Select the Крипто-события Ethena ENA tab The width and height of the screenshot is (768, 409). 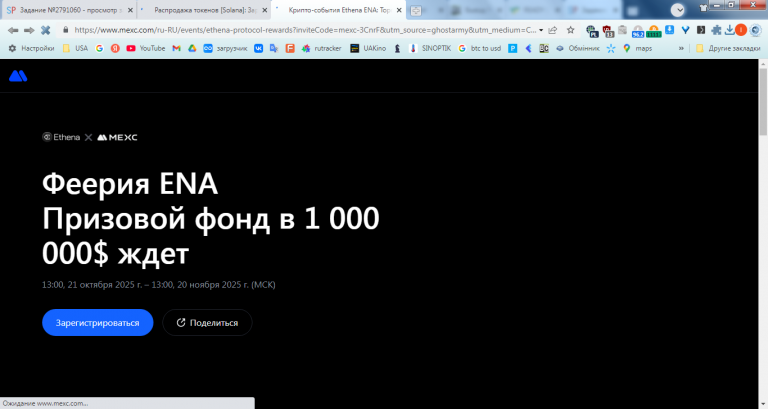(x=338, y=10)
